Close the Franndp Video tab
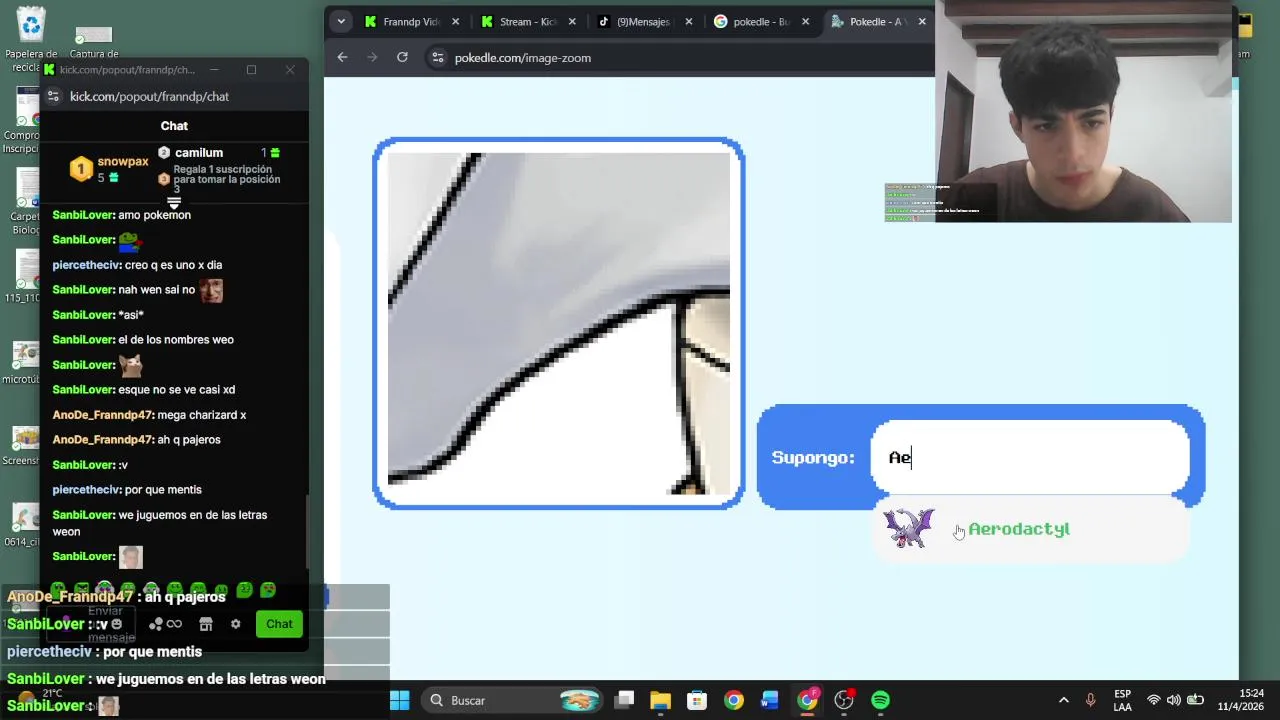Image resolution: width=1280 pixels, height=720 pixels. click(456, 21)
